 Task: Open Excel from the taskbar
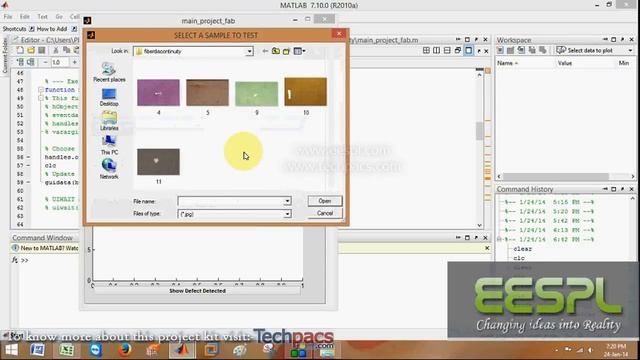pos(67,350)
